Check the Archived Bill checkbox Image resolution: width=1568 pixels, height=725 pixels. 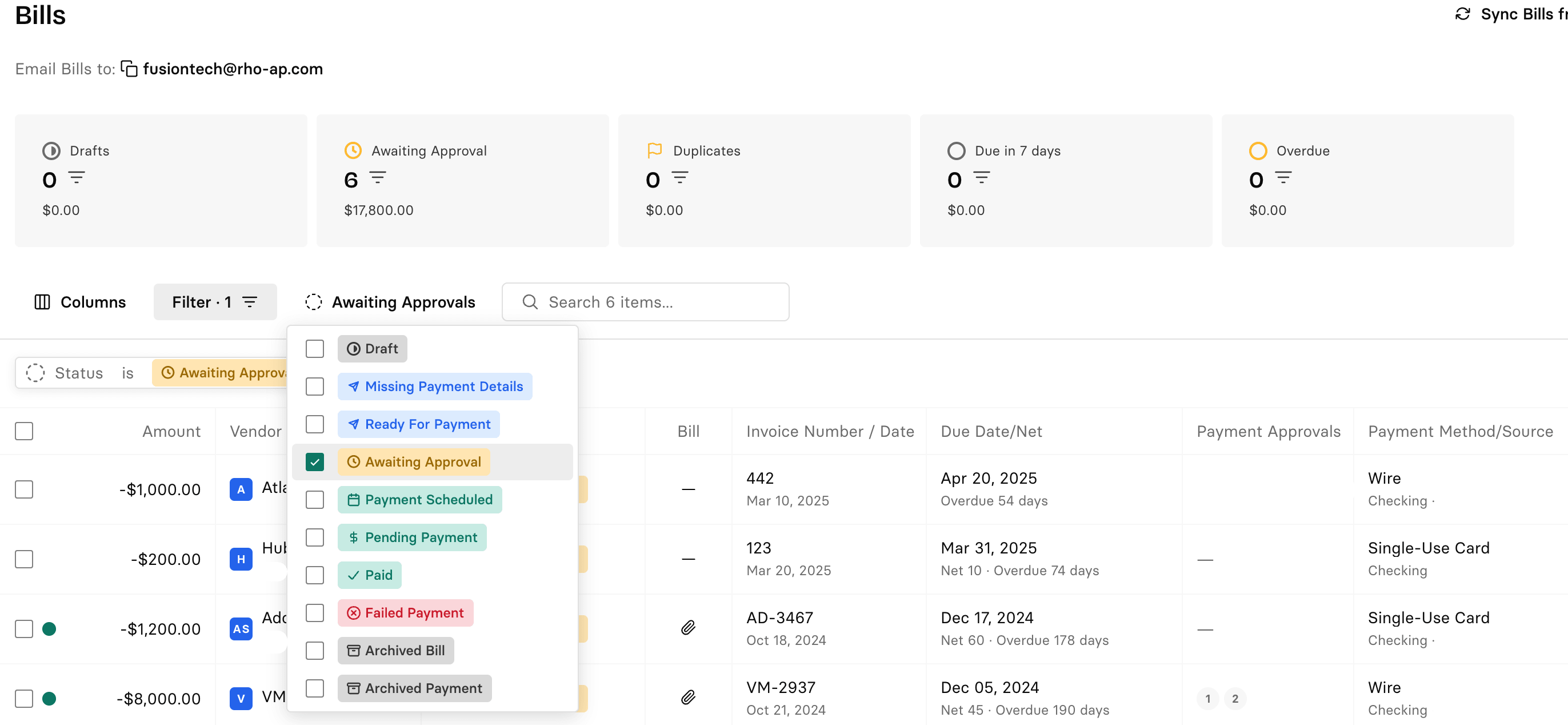pyautogui.click(x=315, y=651)
